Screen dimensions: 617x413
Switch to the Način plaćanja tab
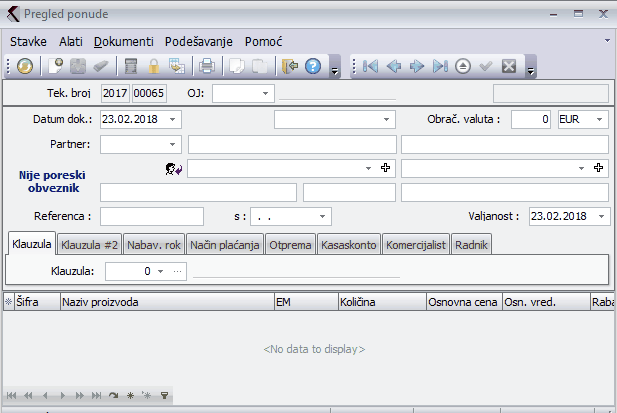225,245
